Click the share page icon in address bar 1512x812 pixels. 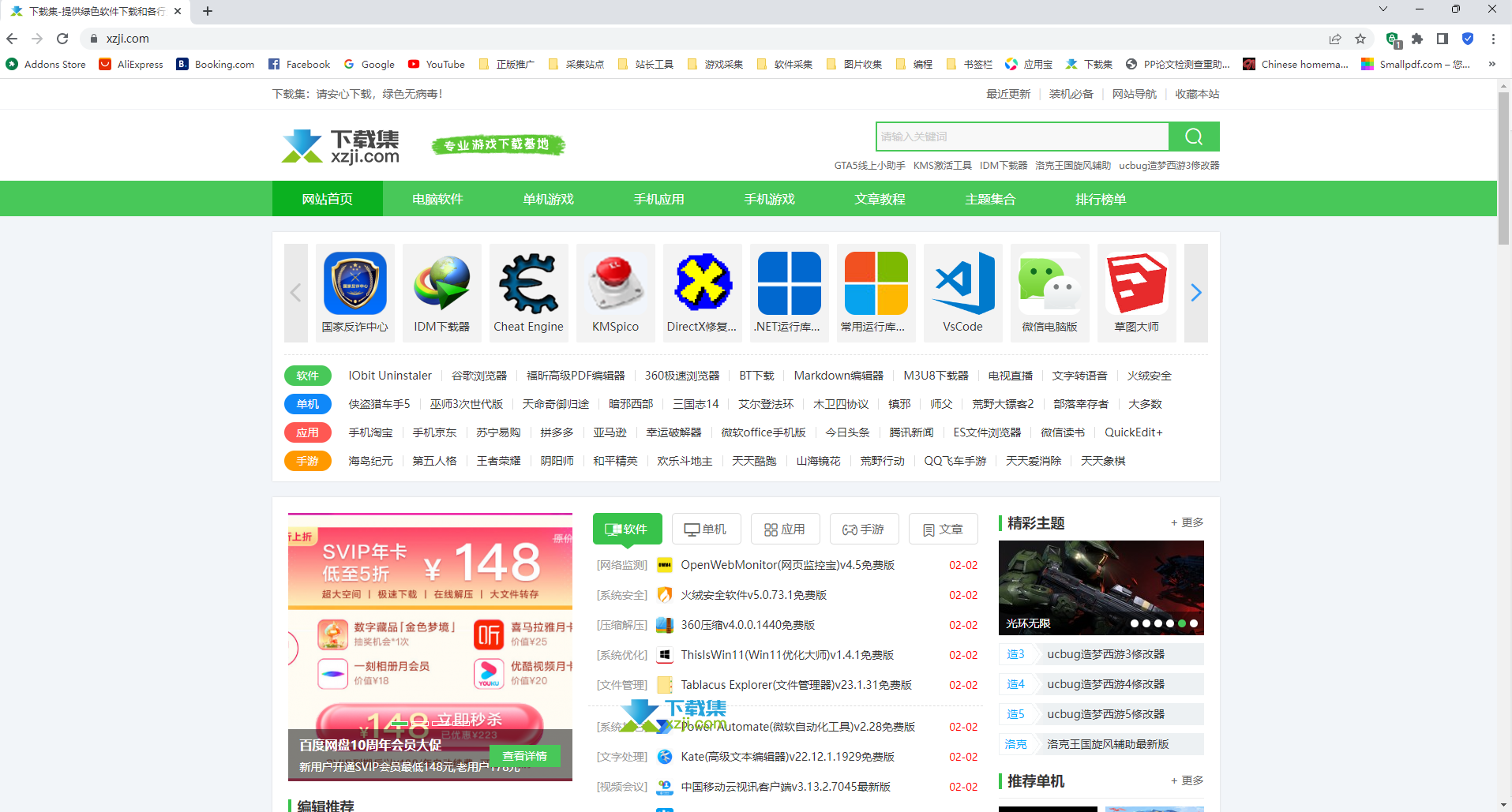coord(1335,39)
